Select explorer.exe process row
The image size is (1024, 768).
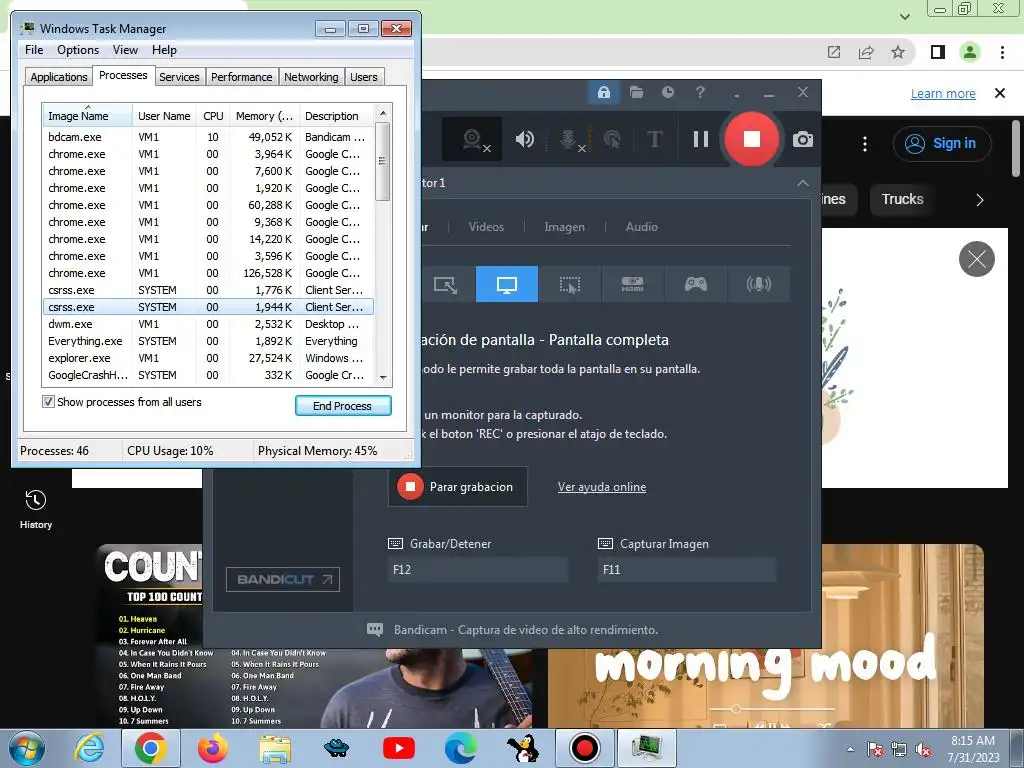[208, 358]
